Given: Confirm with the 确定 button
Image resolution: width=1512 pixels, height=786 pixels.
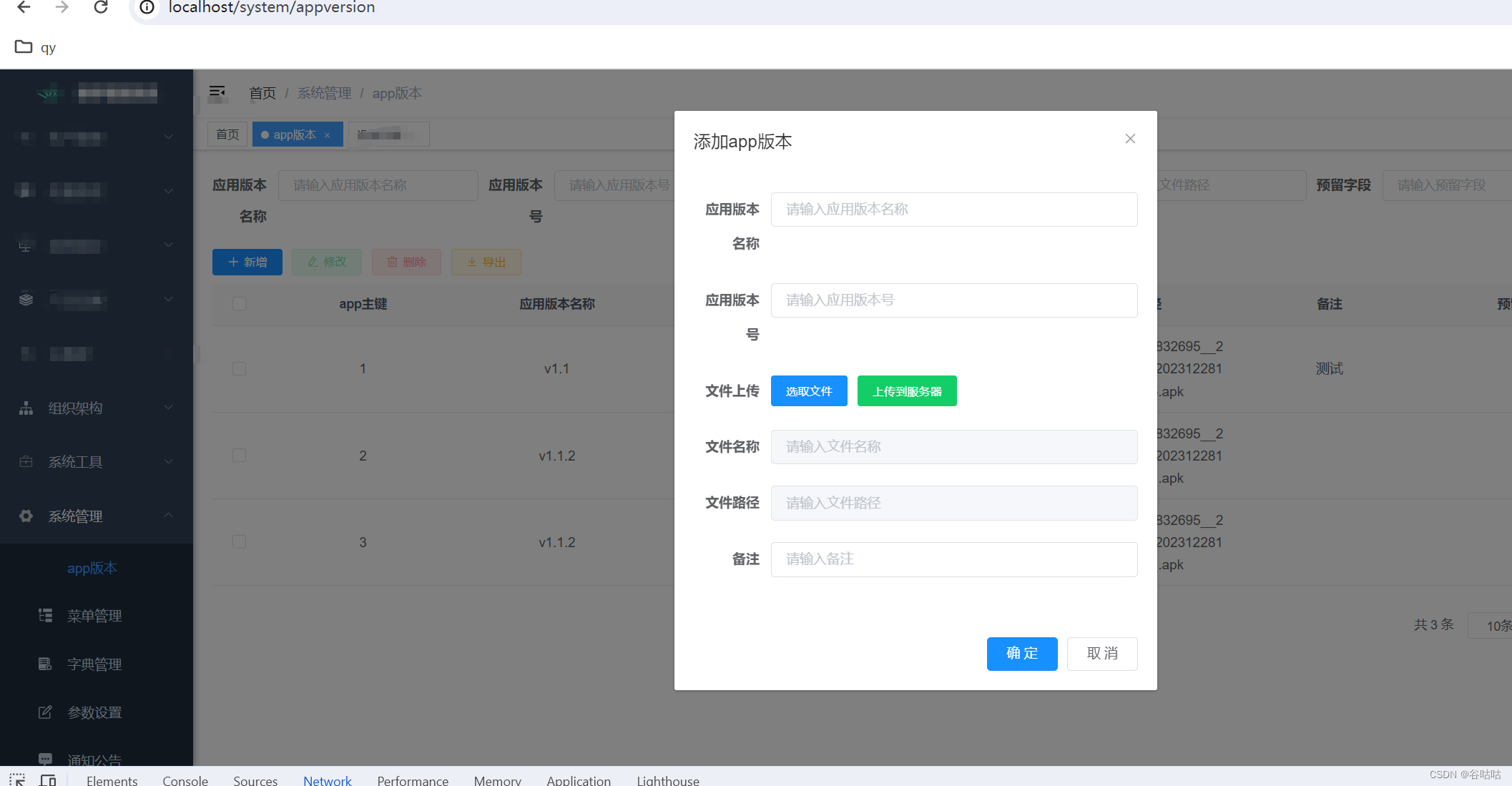Looking at the screenshot, I should point(1022,654).
